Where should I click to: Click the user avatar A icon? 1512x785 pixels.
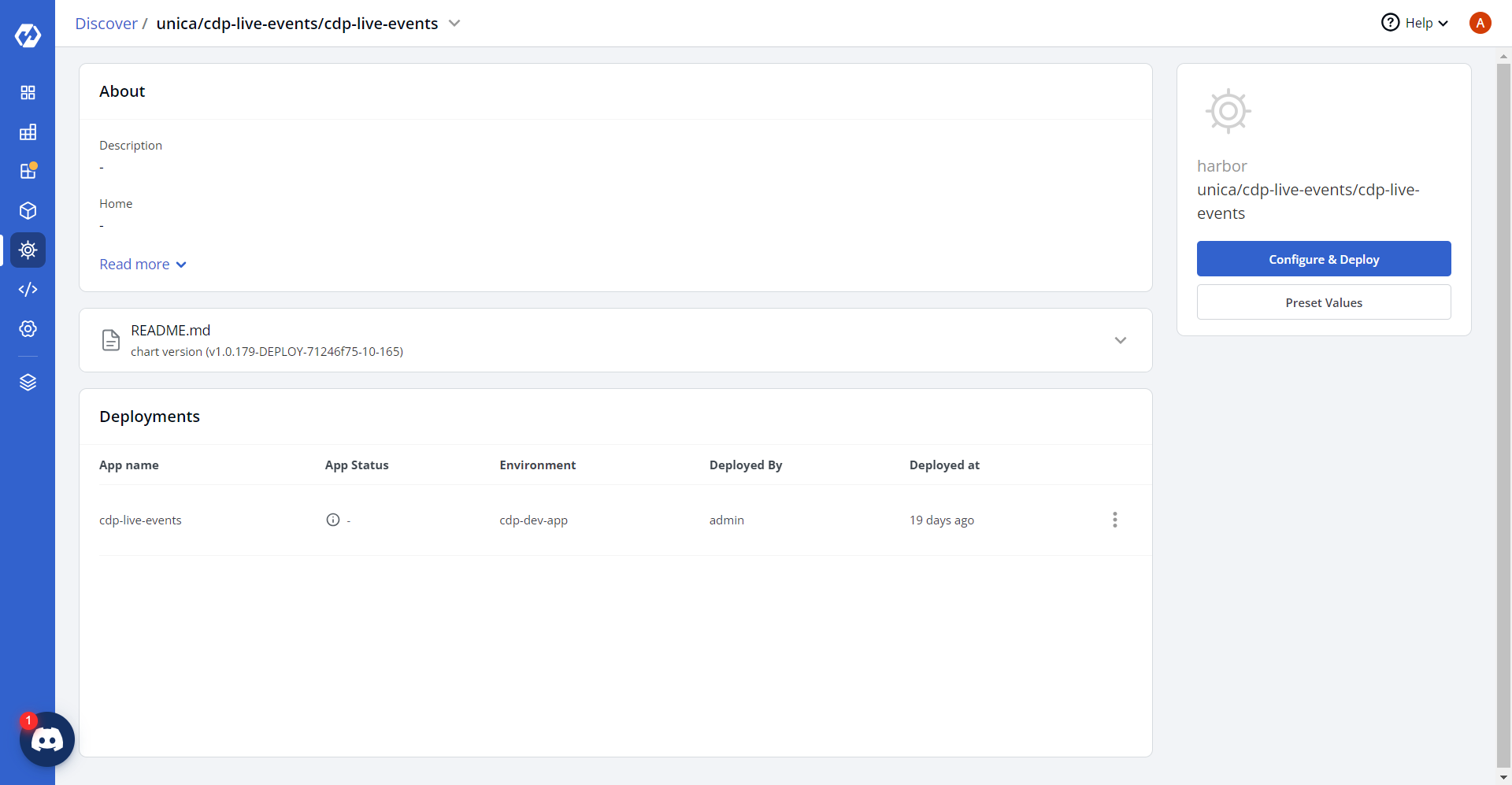1480,23
